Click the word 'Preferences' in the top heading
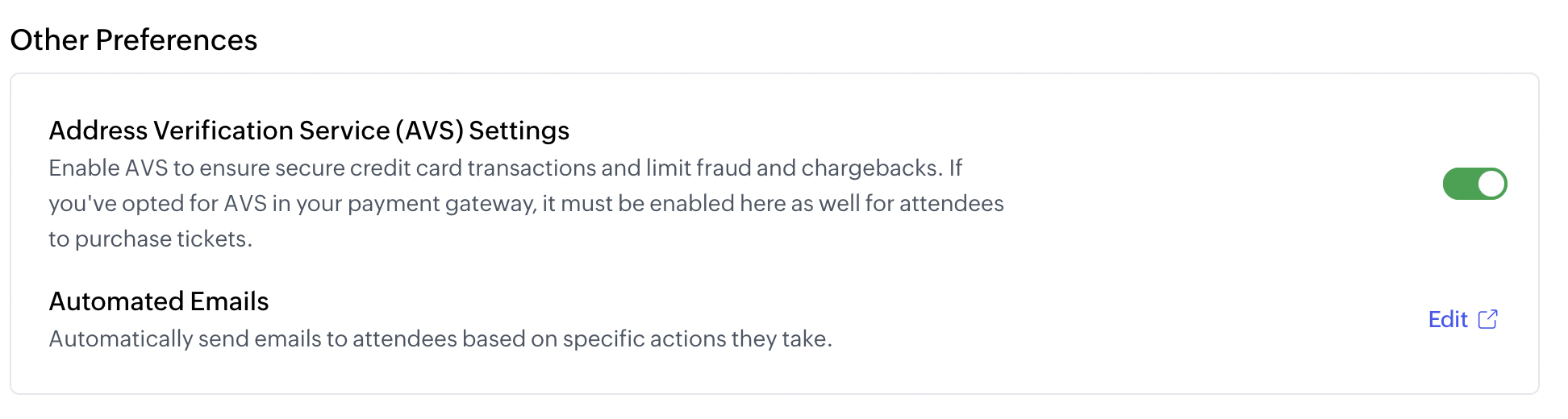 pyautogui.click(x=177, y=39)
